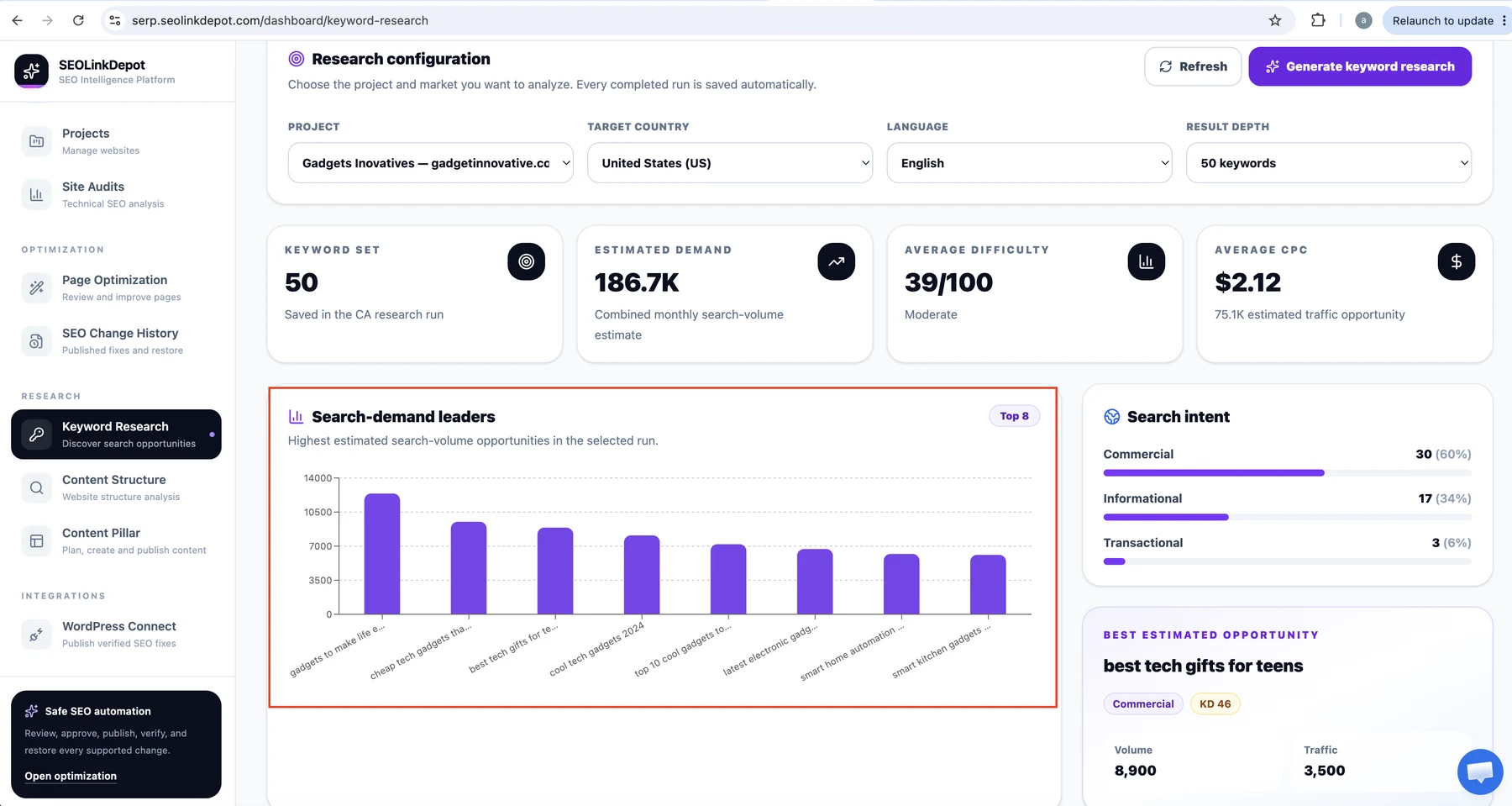The width and height of the screenshot is (1512, 806).
Task: Click the Open optimization link
Action: [x=71, y=776]
